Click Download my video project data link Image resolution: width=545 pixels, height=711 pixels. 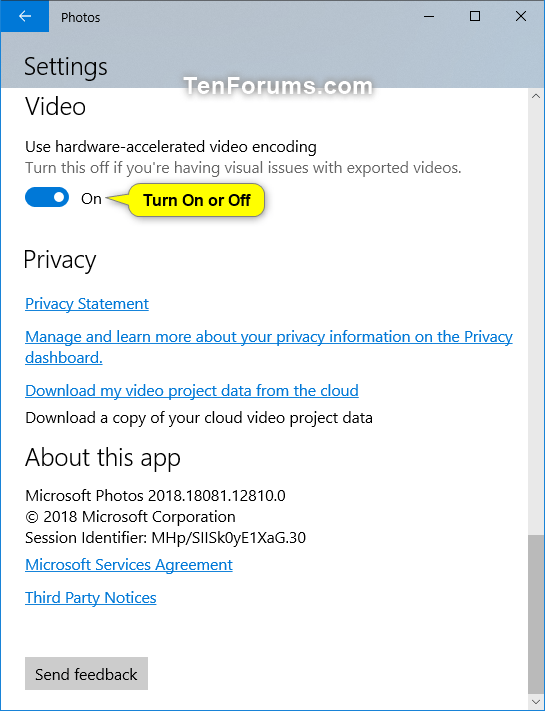(192, 390)
